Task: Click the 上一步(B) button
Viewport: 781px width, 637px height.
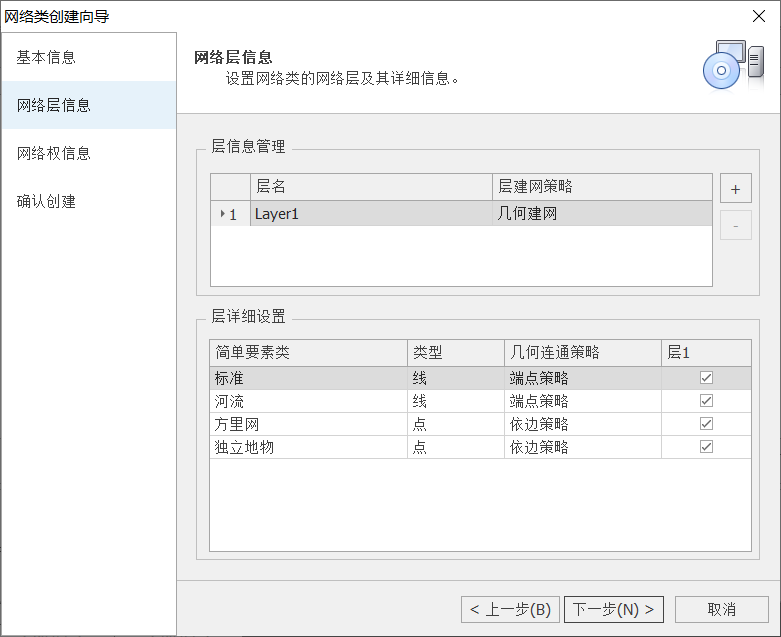Action: [510, 609]
